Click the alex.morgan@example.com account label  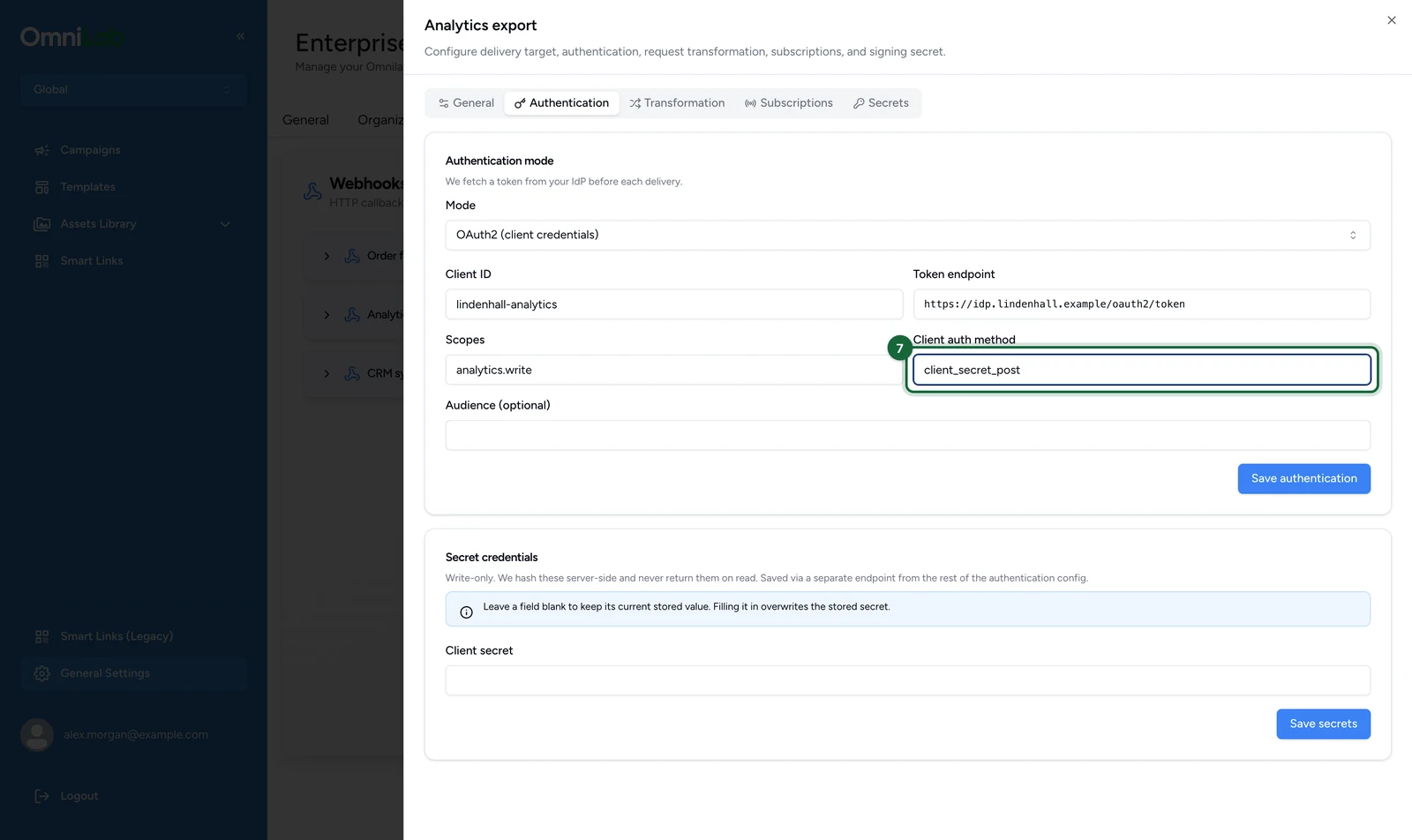136,735
